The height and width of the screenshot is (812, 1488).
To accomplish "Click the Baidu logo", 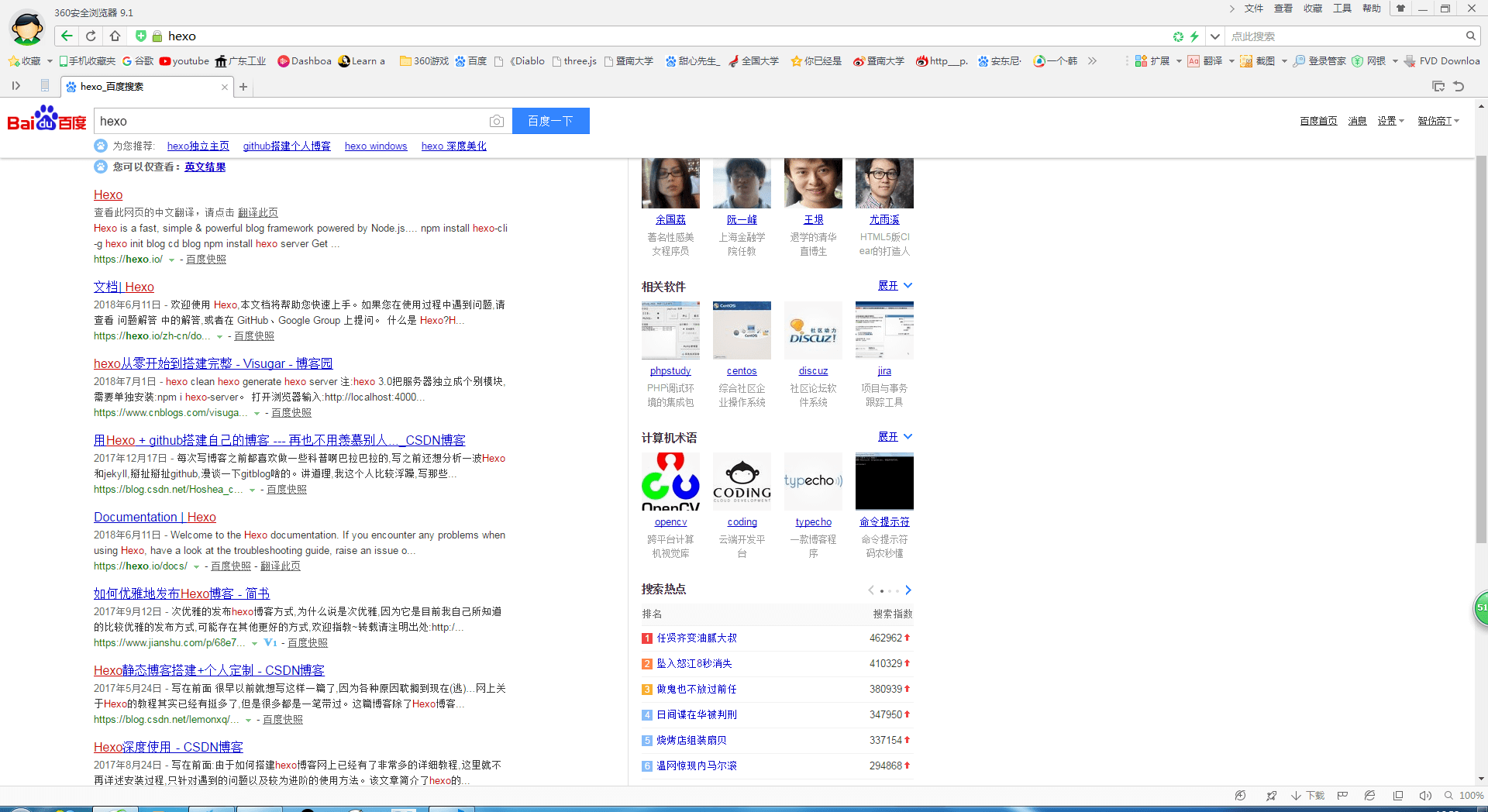I will pos(46,119).
